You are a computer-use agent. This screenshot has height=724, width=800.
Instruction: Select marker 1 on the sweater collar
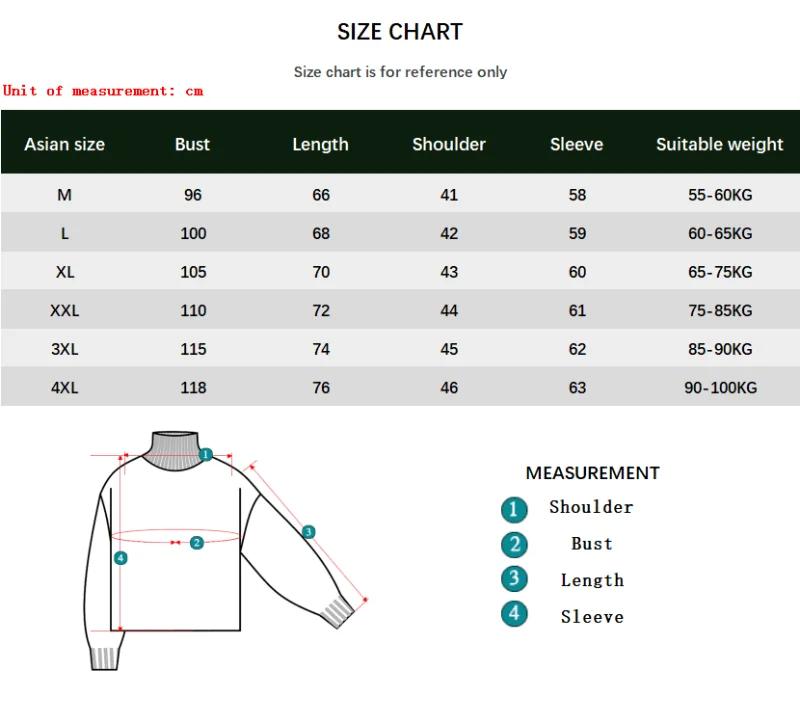click(x=205, y=454)
